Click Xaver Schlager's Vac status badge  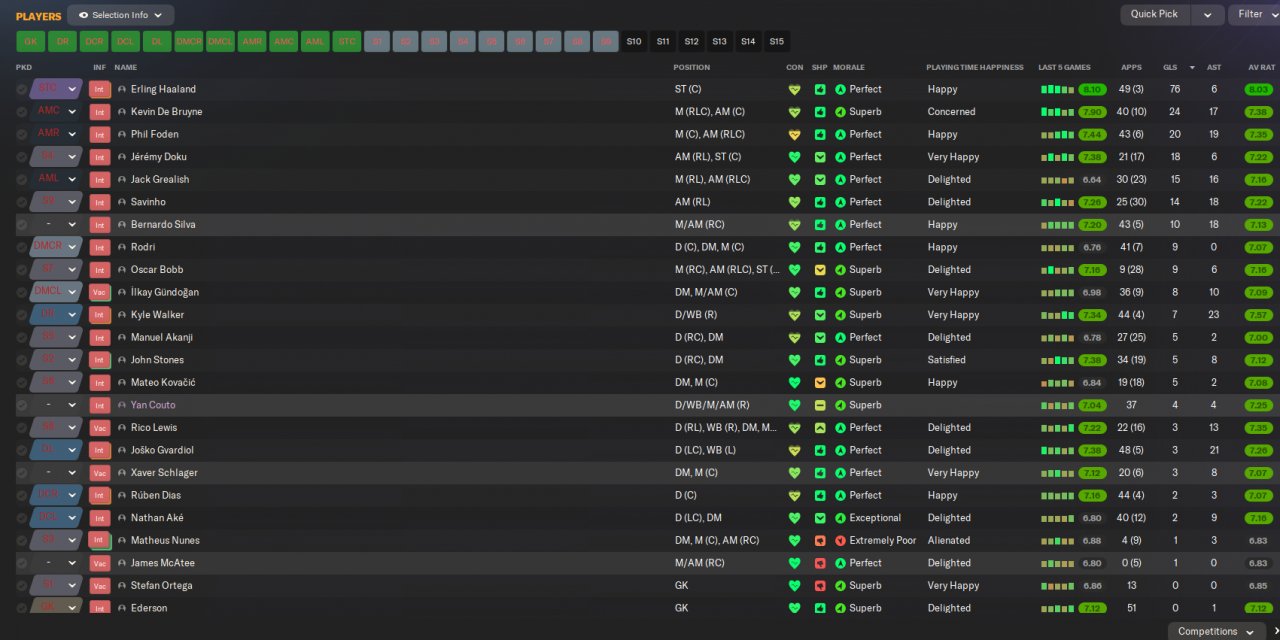(x=99, y=472)
